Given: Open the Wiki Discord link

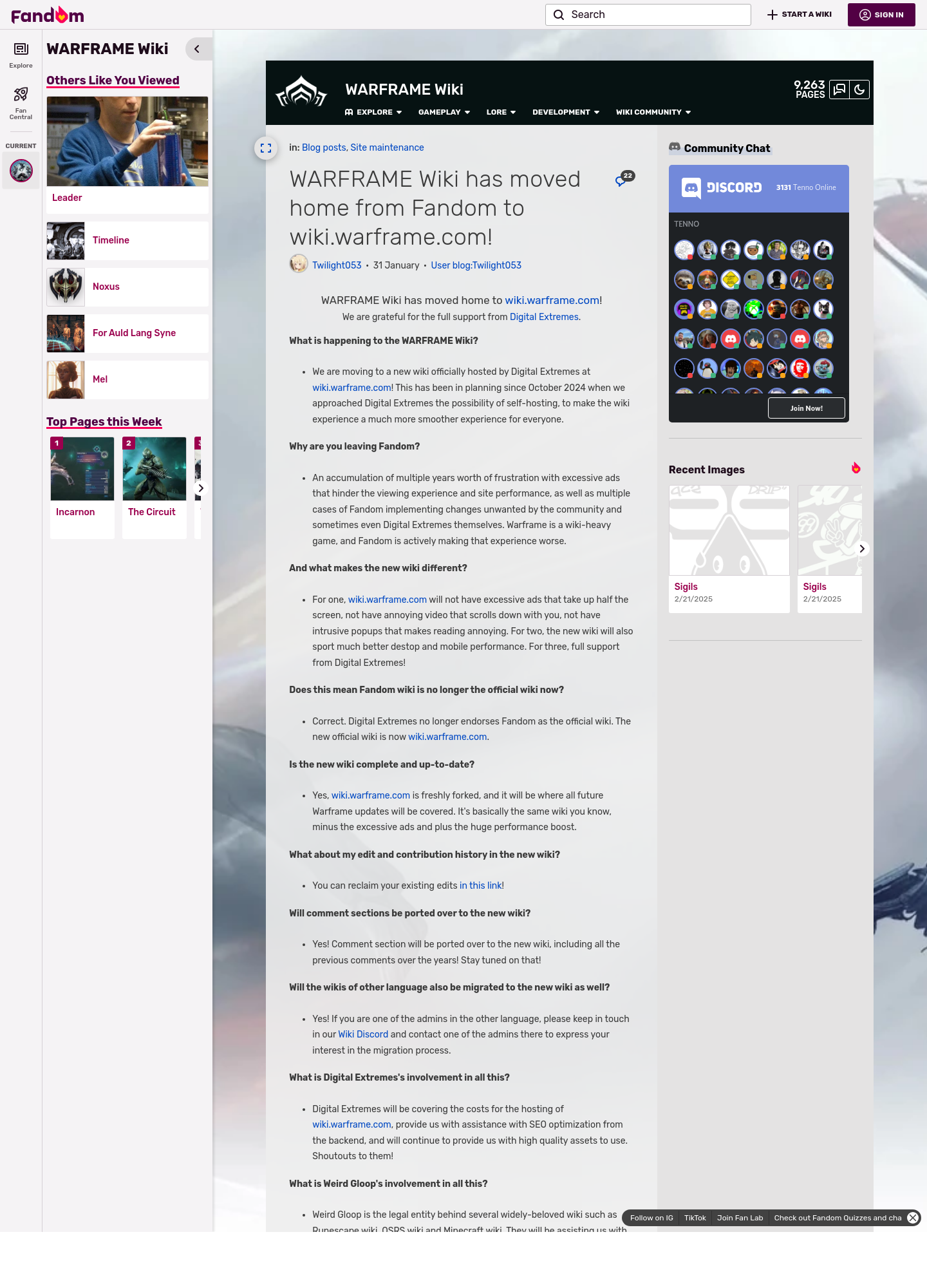Looking at the screenshot, I should tap(363, 1034).
